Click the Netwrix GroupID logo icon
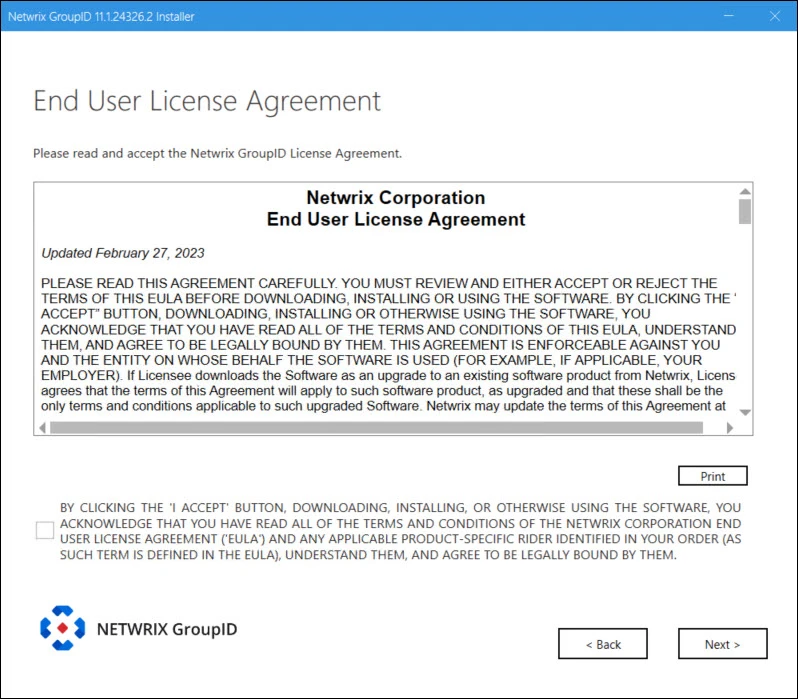 [63, 628]
